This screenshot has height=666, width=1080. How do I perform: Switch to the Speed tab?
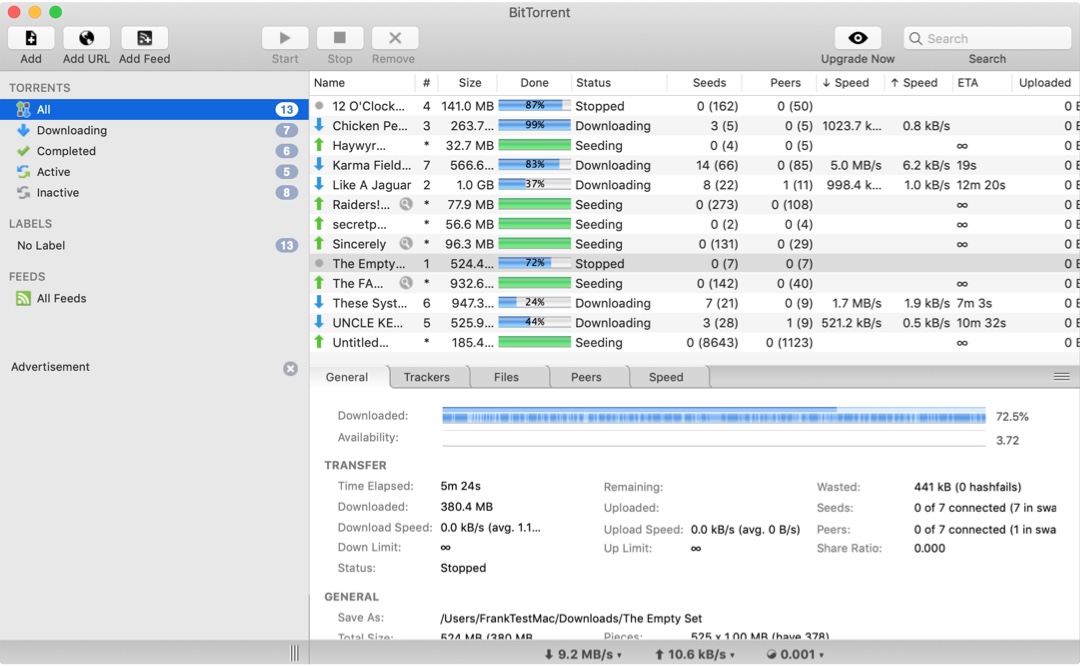tap(666, 377)
